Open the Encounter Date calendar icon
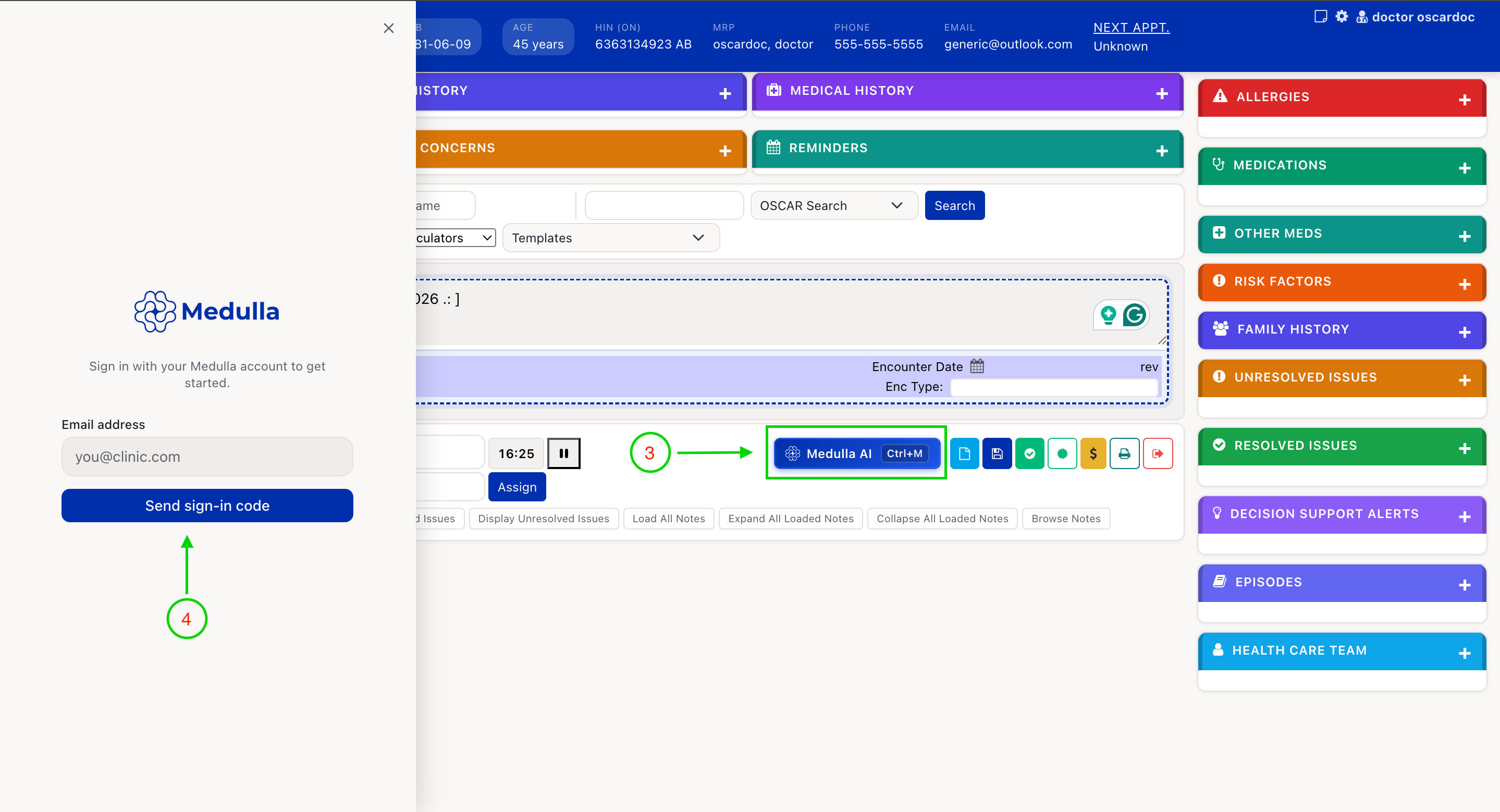 pos(977,366)
